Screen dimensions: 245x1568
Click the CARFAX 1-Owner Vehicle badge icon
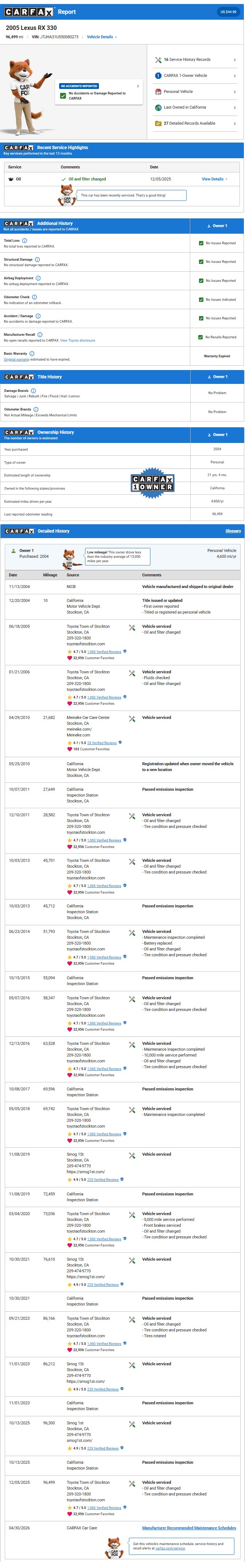point(158,75)
